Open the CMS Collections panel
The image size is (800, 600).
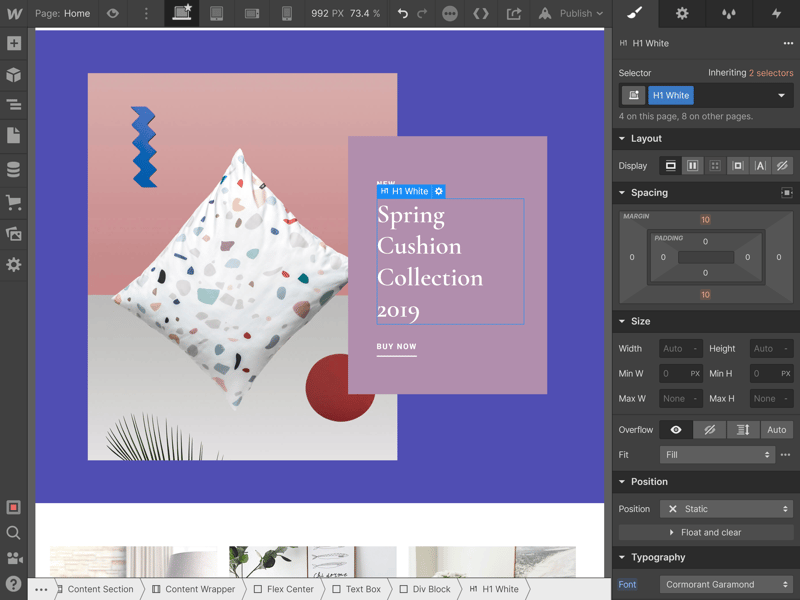pyautogui.click(x=14, y=170)
